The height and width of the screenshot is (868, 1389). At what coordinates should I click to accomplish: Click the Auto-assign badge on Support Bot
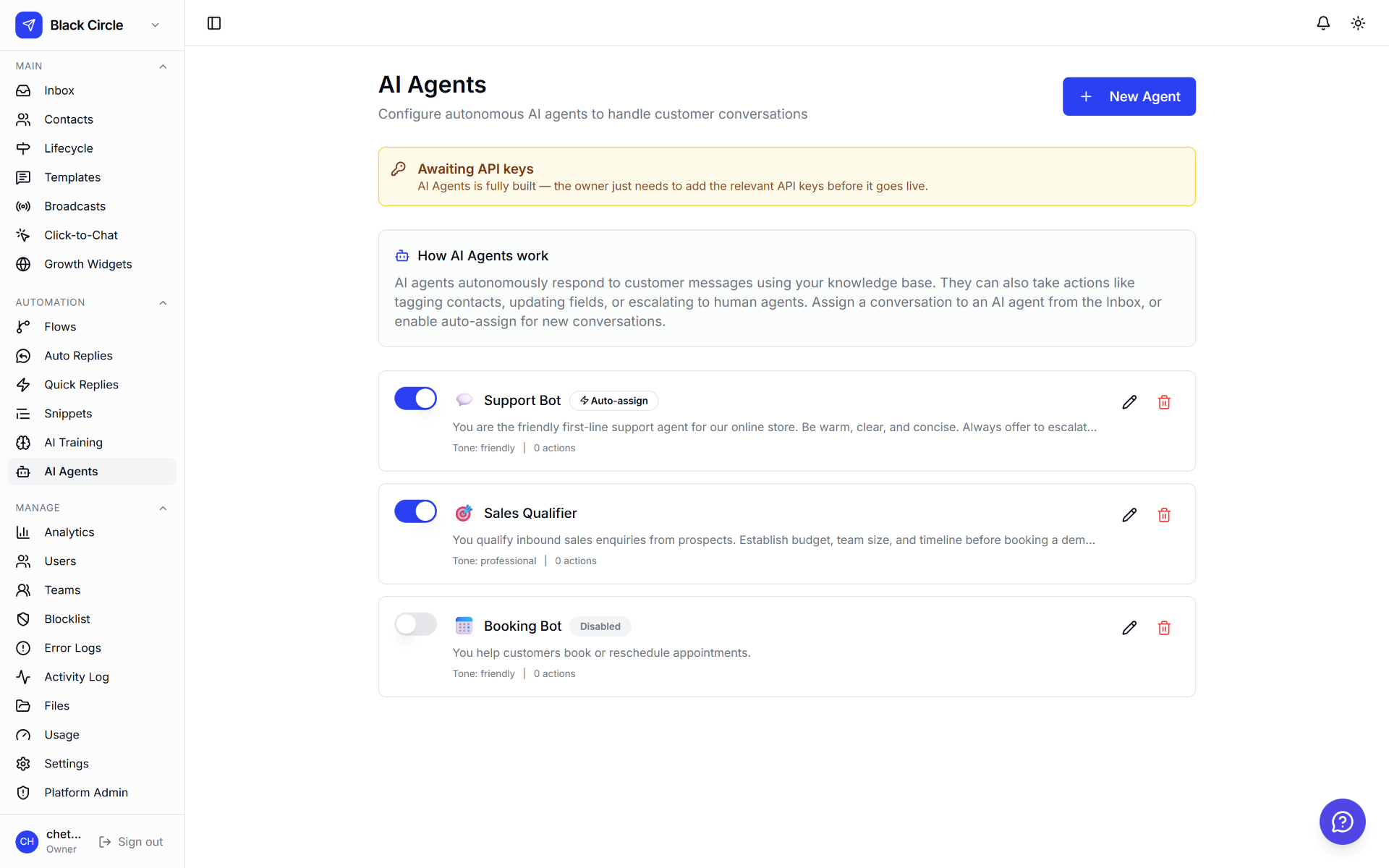pos(613,401)
